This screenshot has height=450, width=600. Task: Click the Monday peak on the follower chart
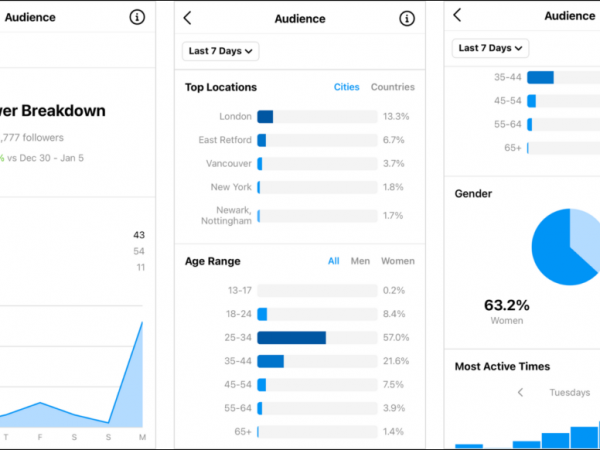click(141, 323)
